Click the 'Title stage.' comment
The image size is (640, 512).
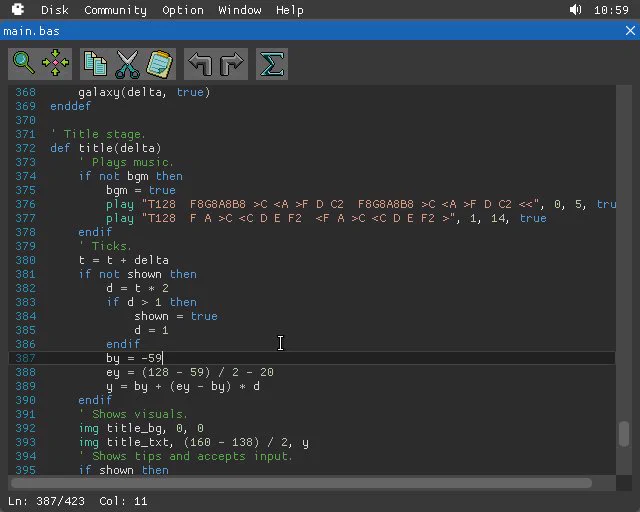tap(98, 134)
